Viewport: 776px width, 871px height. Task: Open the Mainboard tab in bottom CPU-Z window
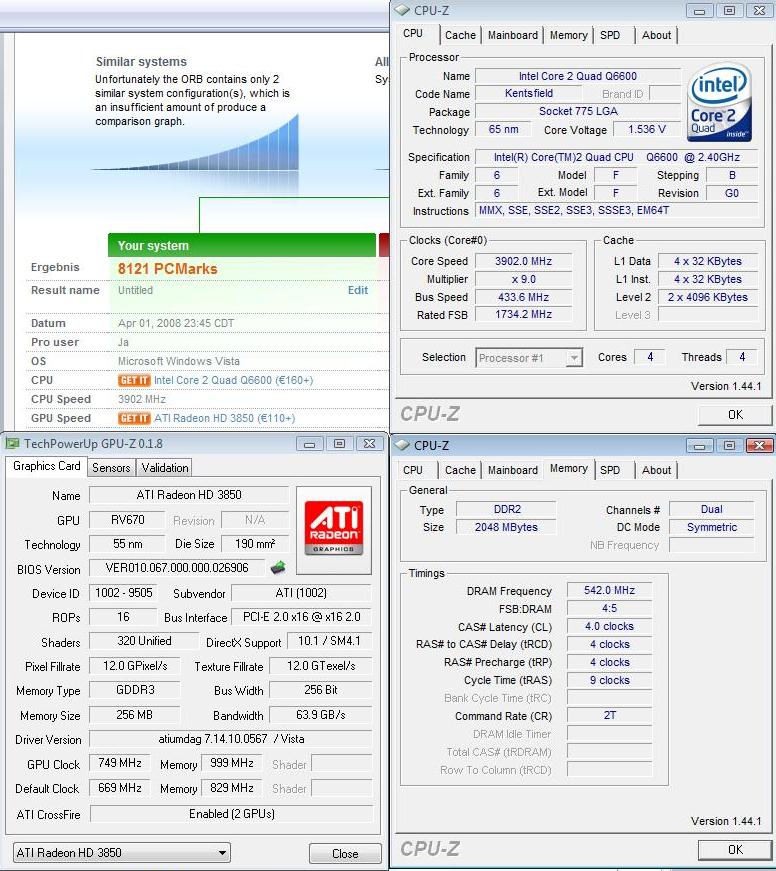[513, 470]
